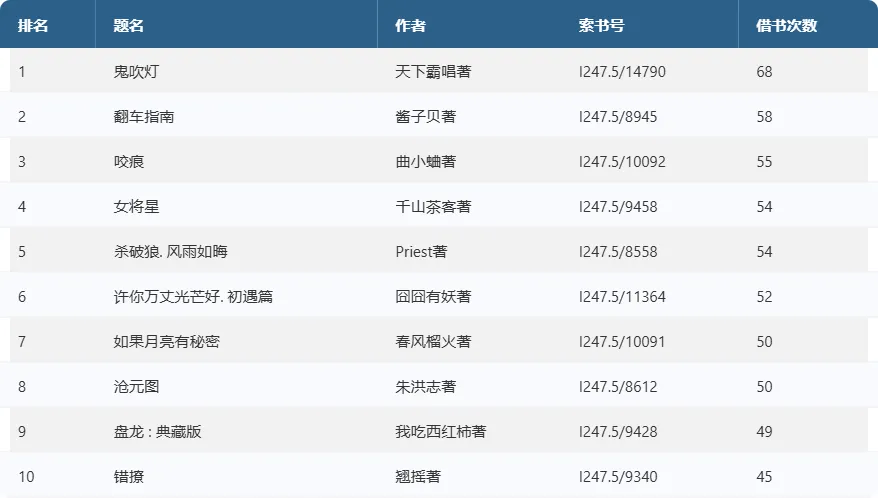This screenshot has height=498, width=878.
Task: Select the book title 如果月亮有秘密
Action: coord(167,342)
